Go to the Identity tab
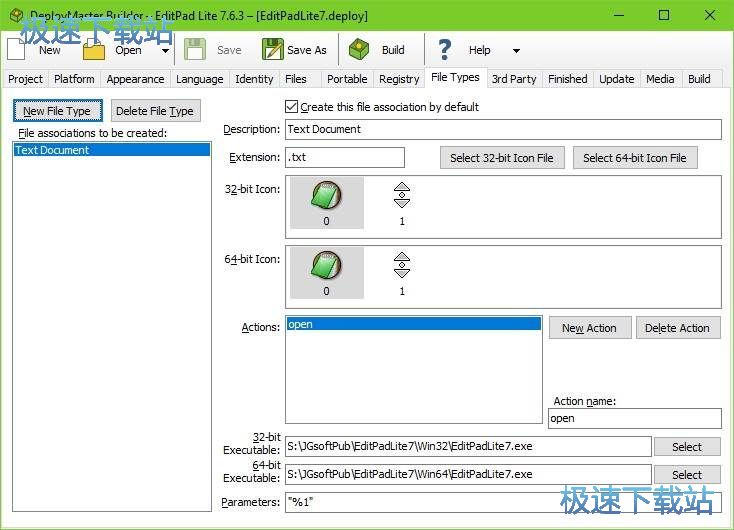The image size is (734, 530). click(x=254, y=79)
